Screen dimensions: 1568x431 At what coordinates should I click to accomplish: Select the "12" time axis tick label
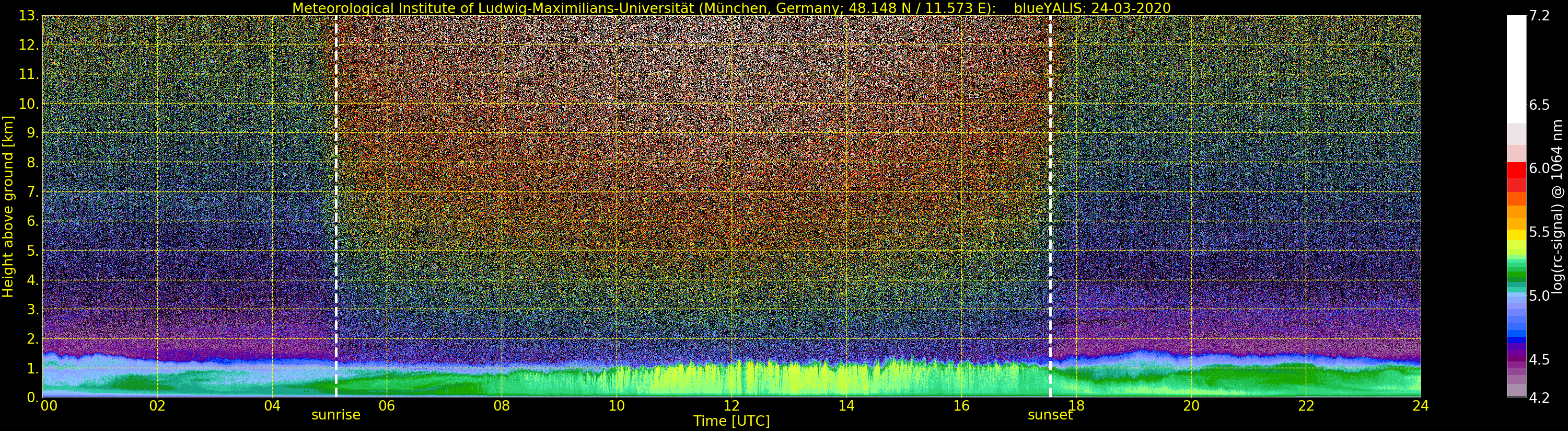731,406
